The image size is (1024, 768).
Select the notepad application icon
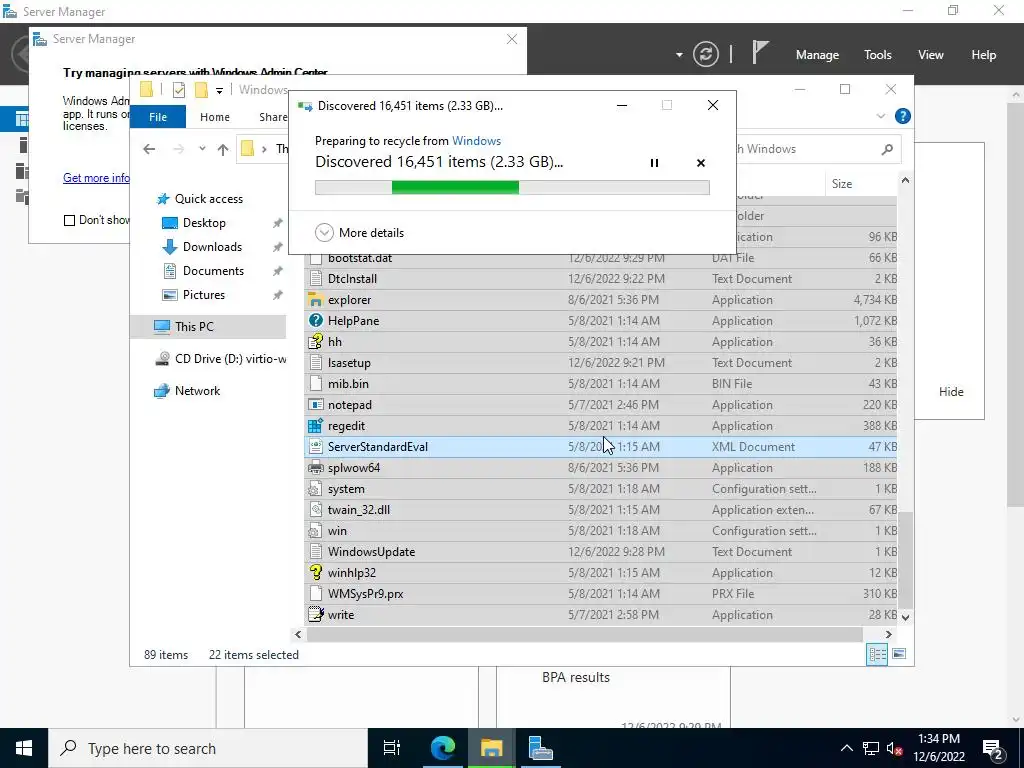pos(315,405)
